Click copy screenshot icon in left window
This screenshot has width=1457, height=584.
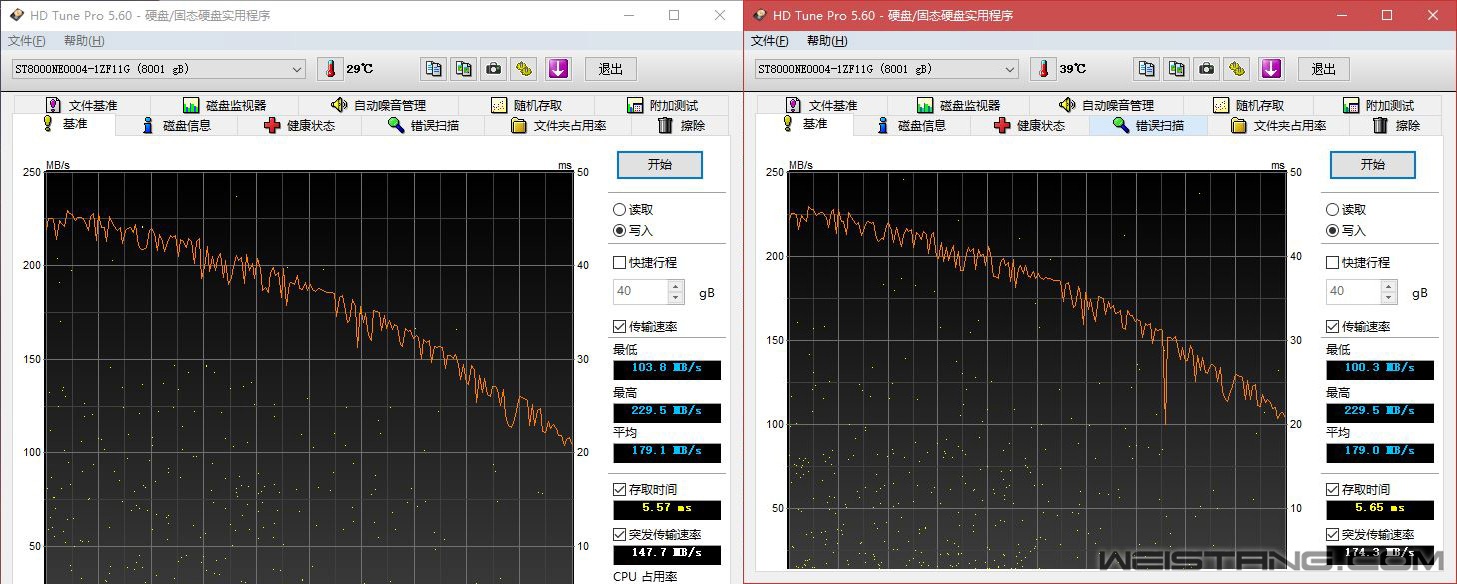pyautogui.click(x=463, y=69)
